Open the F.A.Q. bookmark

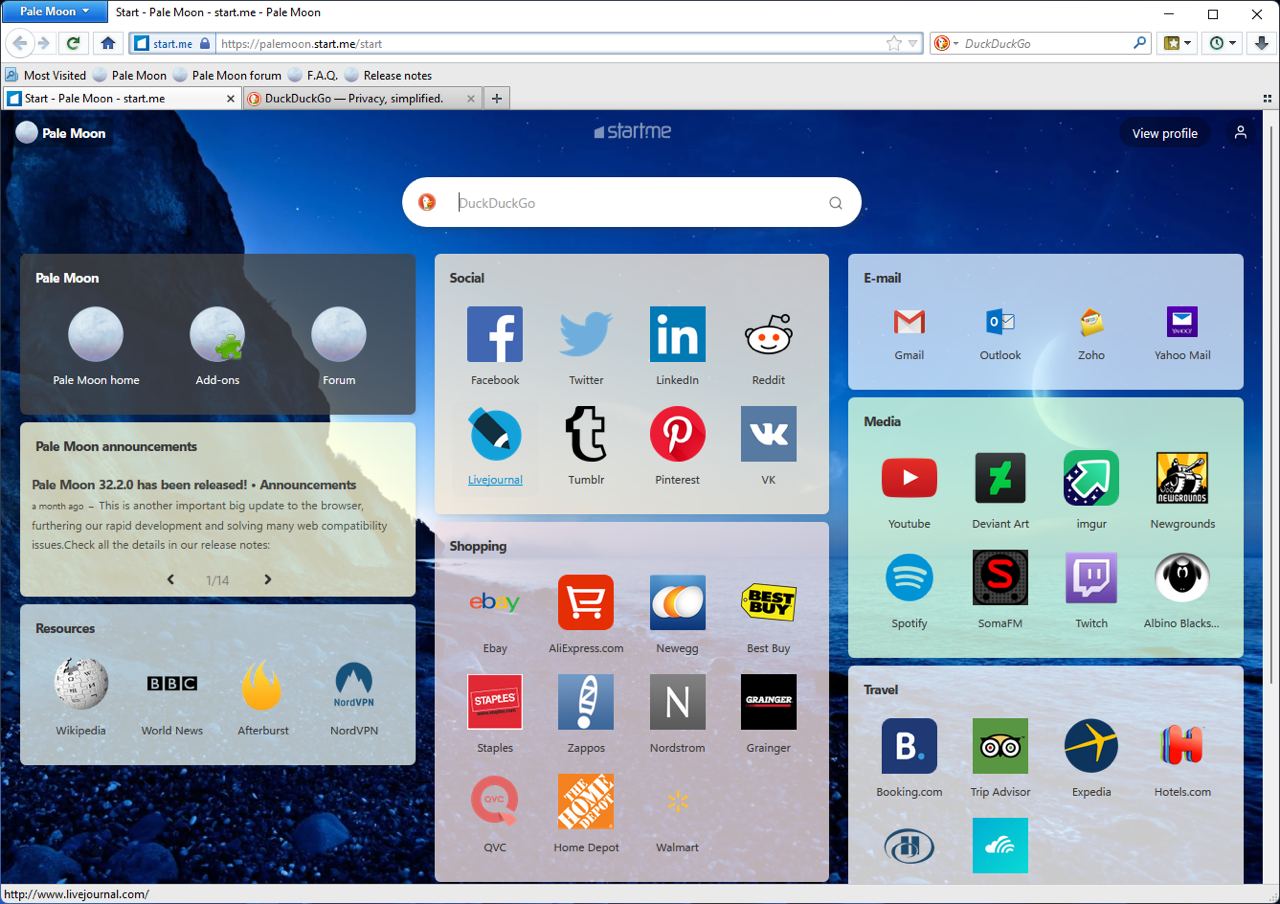(313, 75)
